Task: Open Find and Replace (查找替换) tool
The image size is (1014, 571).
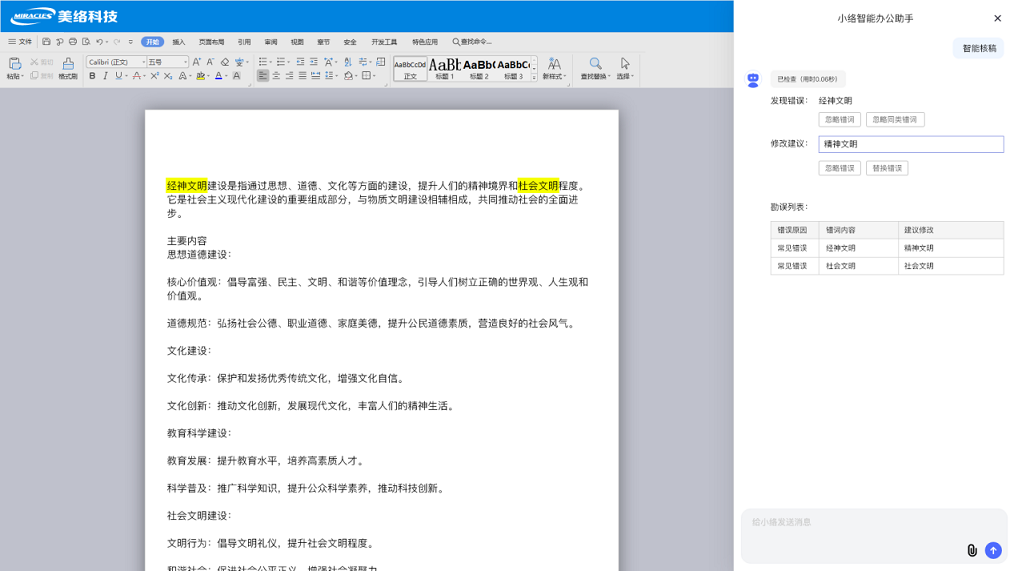Action: (x=595, y=65)
